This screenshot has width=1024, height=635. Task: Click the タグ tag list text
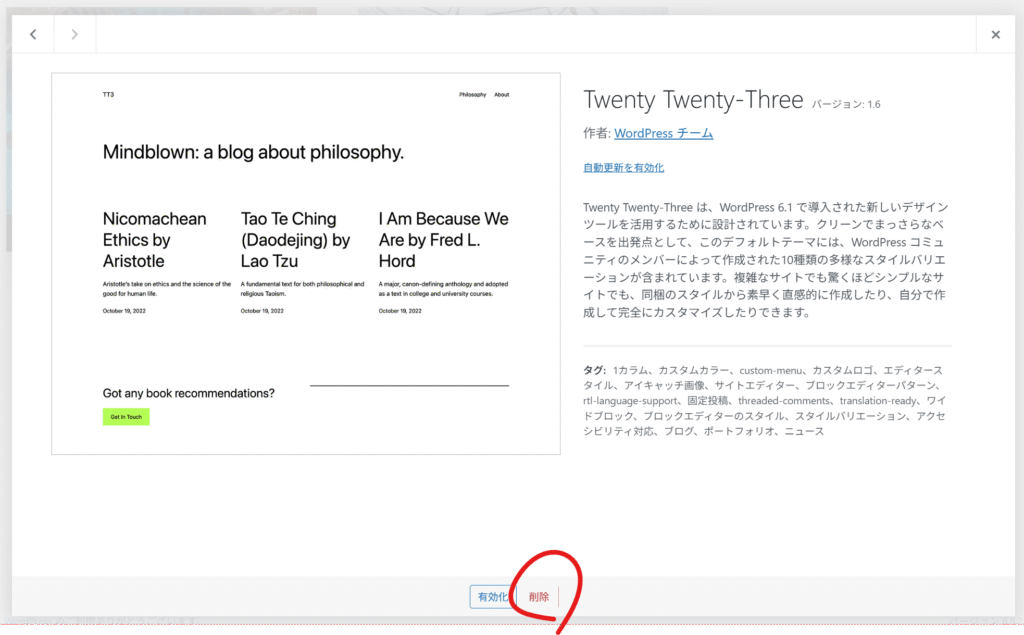tap(766, 400)
